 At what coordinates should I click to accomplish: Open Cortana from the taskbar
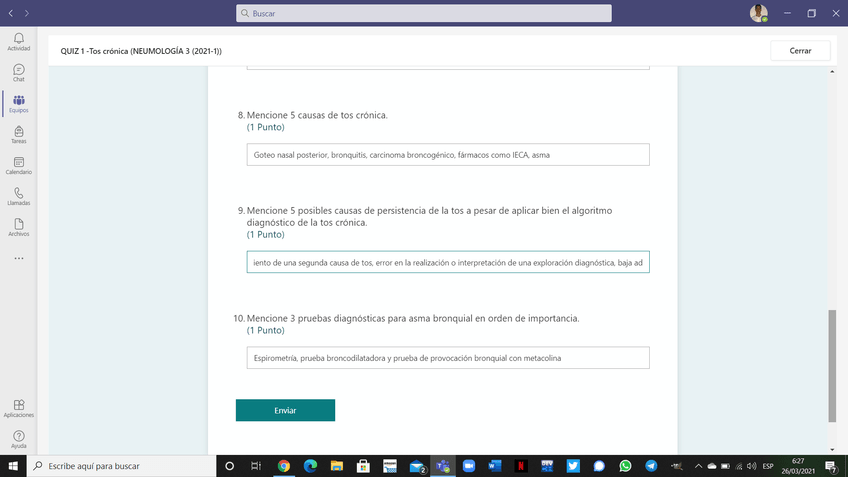pyautogui.click(x=229, y=466)
